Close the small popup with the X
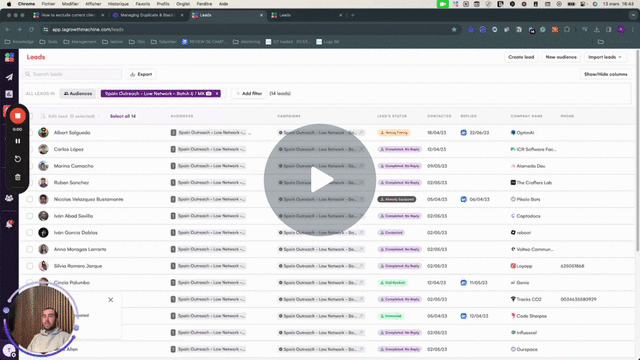 111,300
